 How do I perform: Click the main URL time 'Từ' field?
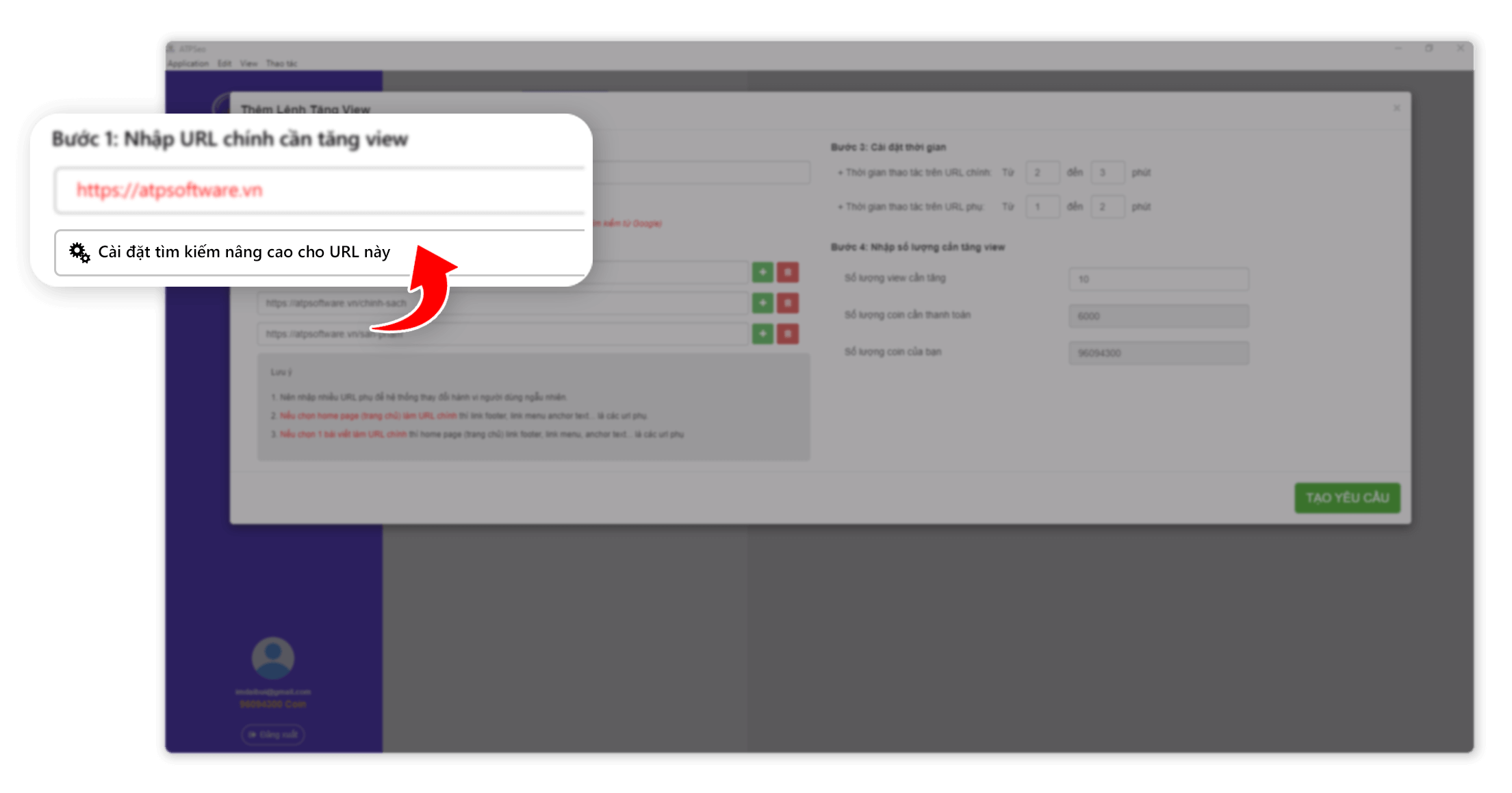pos(1042,172)
